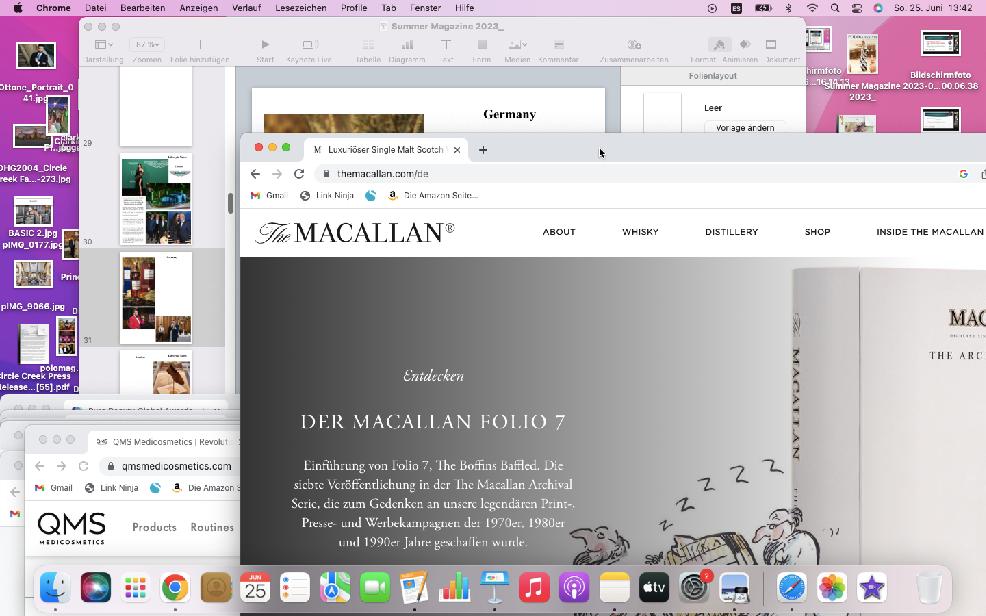This screenshot has width=986, height=616.
Task: Close the Luxuriöser Single Malt Scotch tab
Action: click(457, 150)
